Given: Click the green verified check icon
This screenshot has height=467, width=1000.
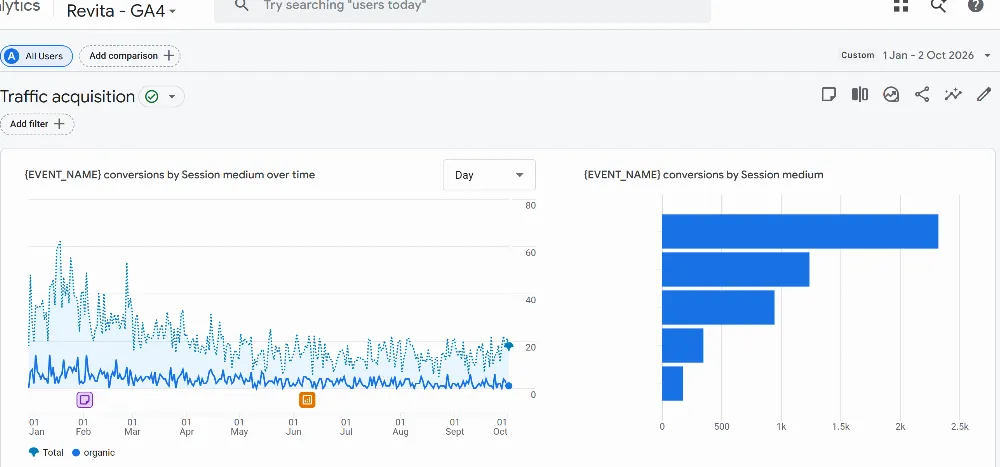Looking at the screenshot, I should click(x=151, y=97).
